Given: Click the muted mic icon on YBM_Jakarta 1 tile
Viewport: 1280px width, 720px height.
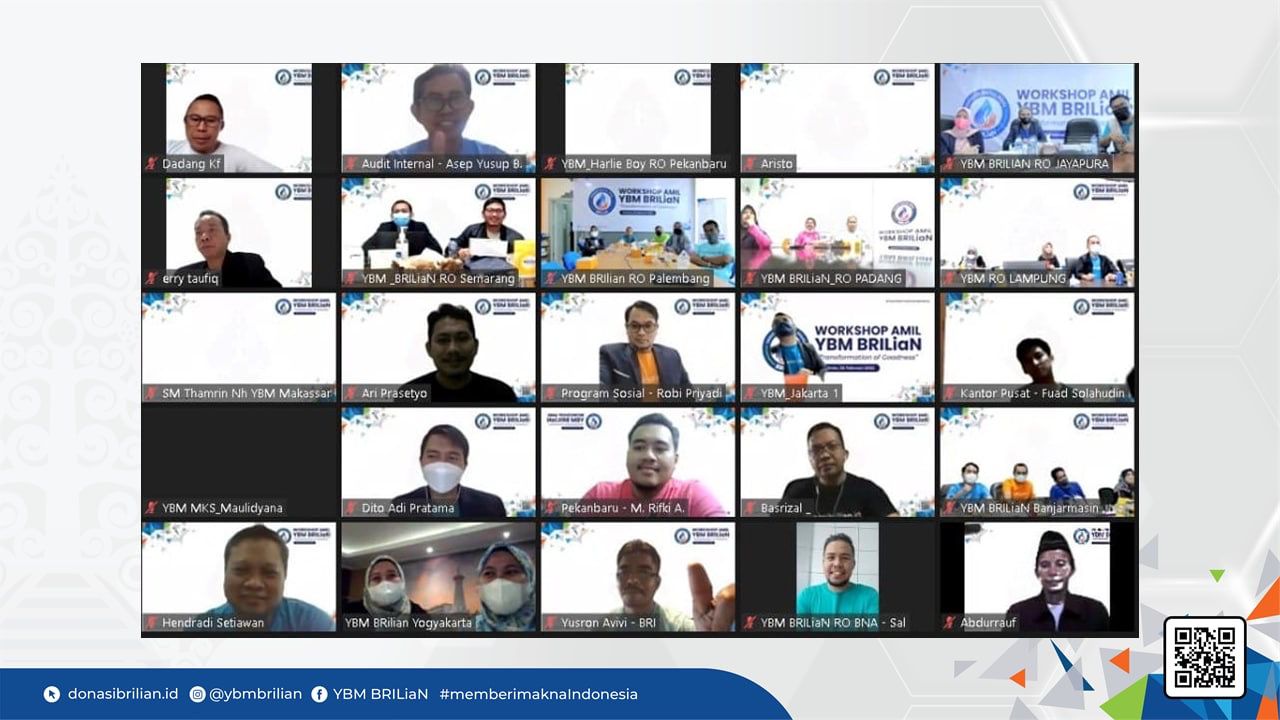Looking at the screenshot, I should coord(748,392).
